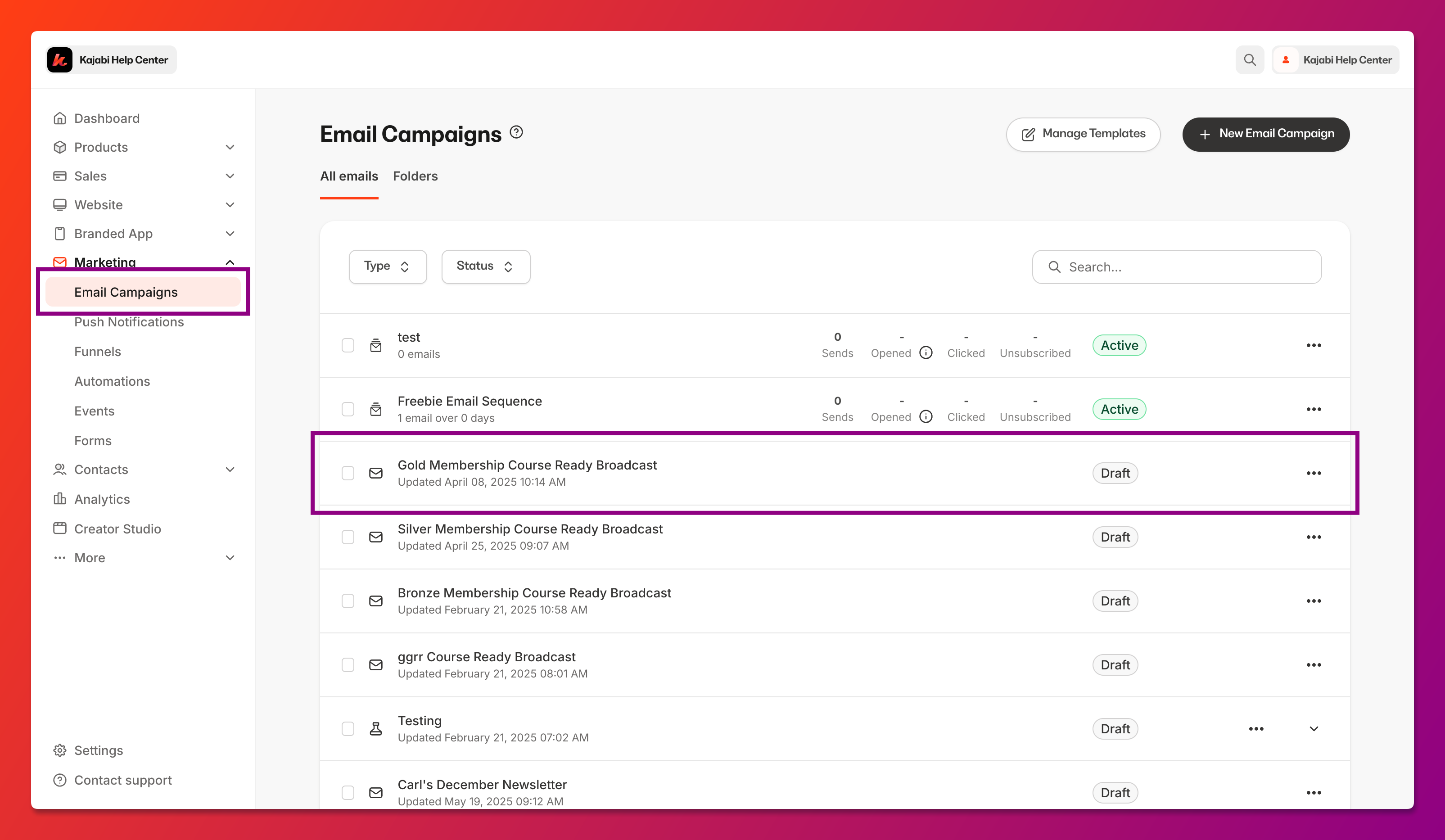The width and height of the screenshot is (1445, 840).
Task: Click the campaign Search field
Action: pyautogui.click(x=1177, y=266)
